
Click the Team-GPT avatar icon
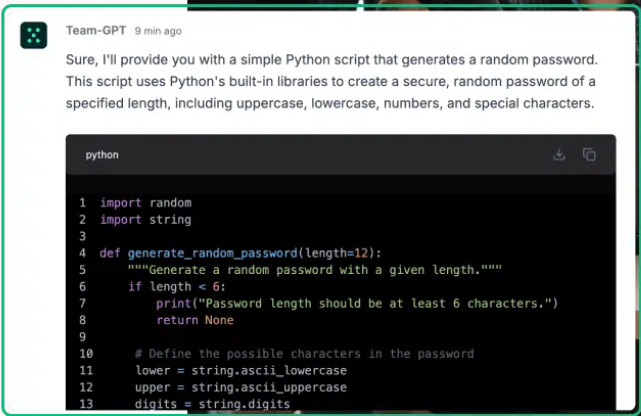(x=34, y=36)
